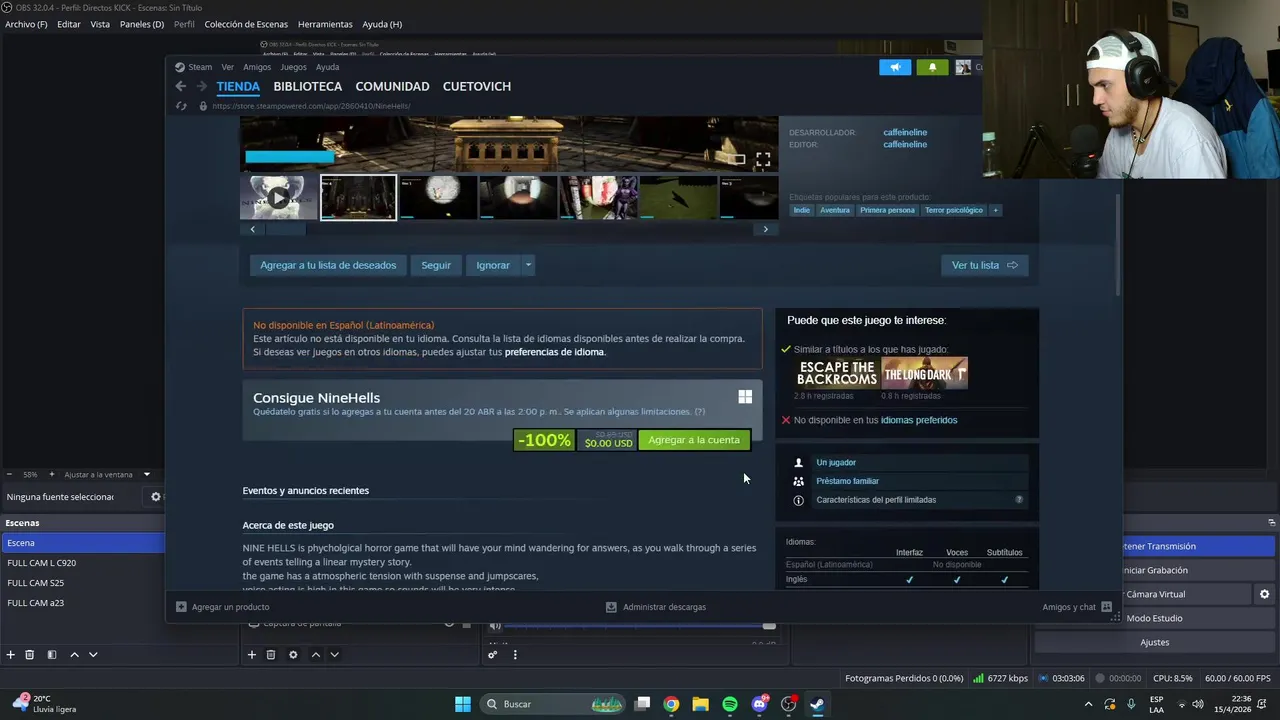Move scene up in OBS Escenas toolbar
The height and width of the screenshot is (720, 1280).
(x=74, y=655)
